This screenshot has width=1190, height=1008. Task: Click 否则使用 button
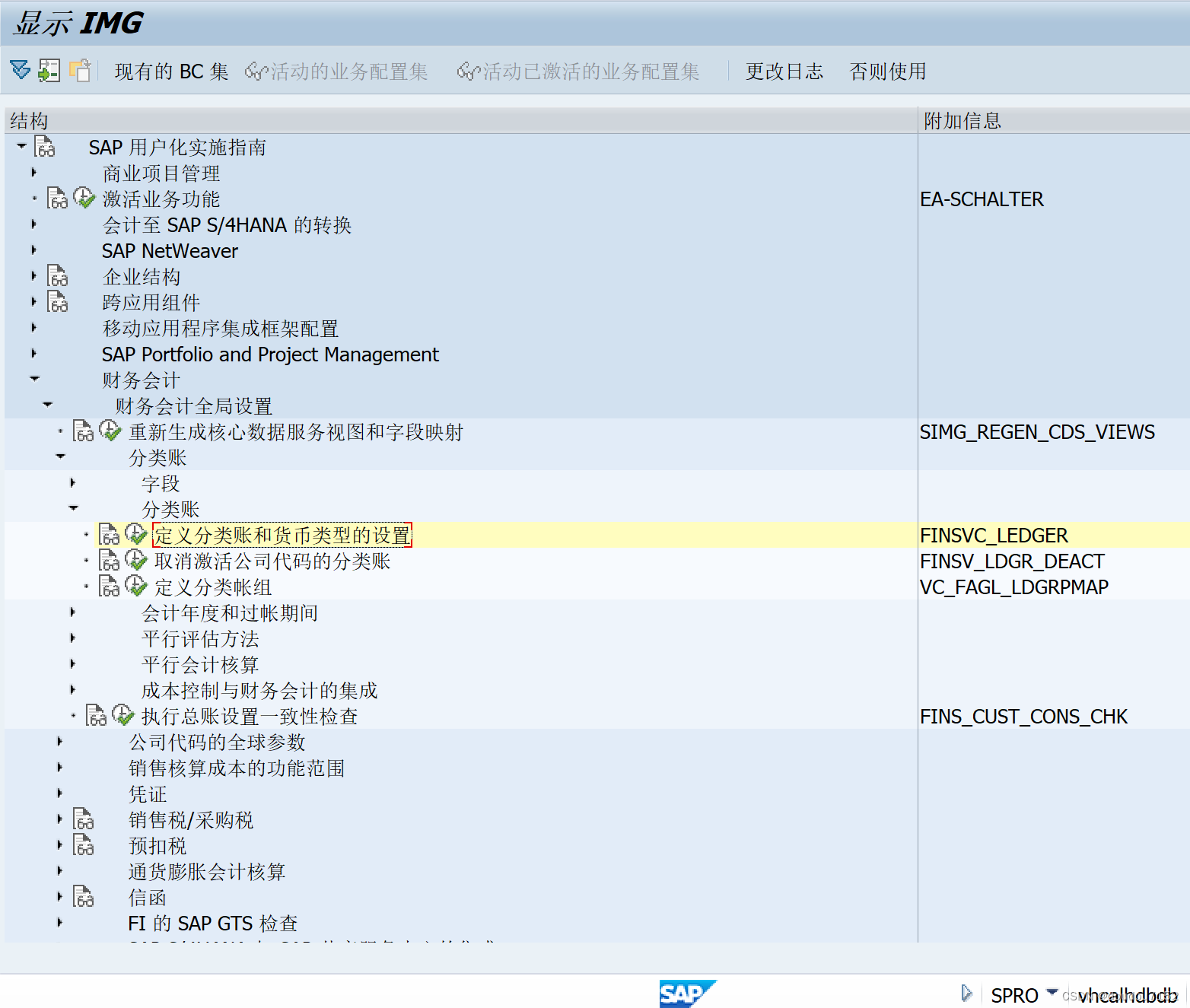(x=888, y=72)
